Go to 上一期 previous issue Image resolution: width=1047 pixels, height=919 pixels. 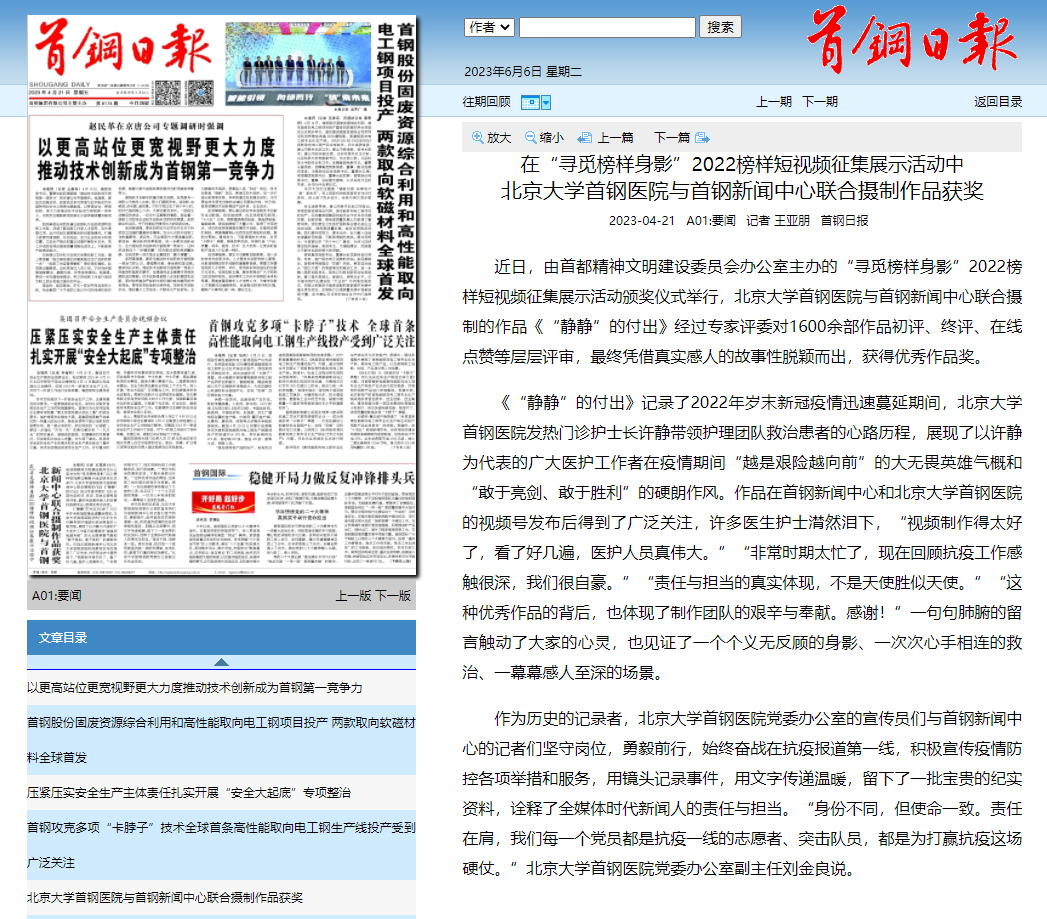773,102
